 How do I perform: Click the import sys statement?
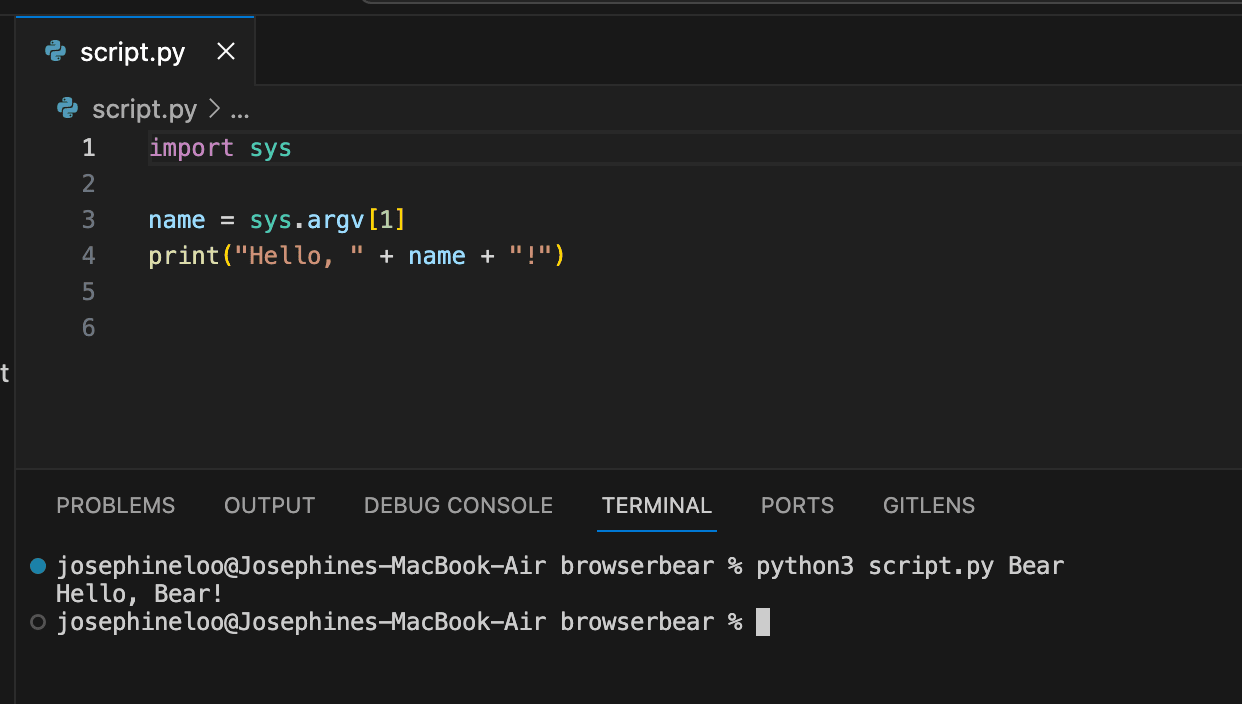pos(219,147)
